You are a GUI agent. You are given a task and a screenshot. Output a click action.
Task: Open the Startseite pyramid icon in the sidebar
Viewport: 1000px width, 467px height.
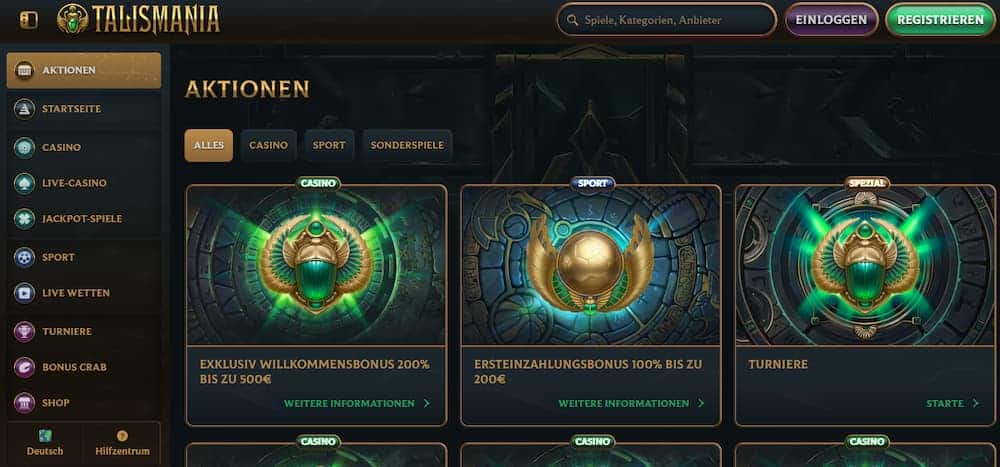tap(24, 109)
